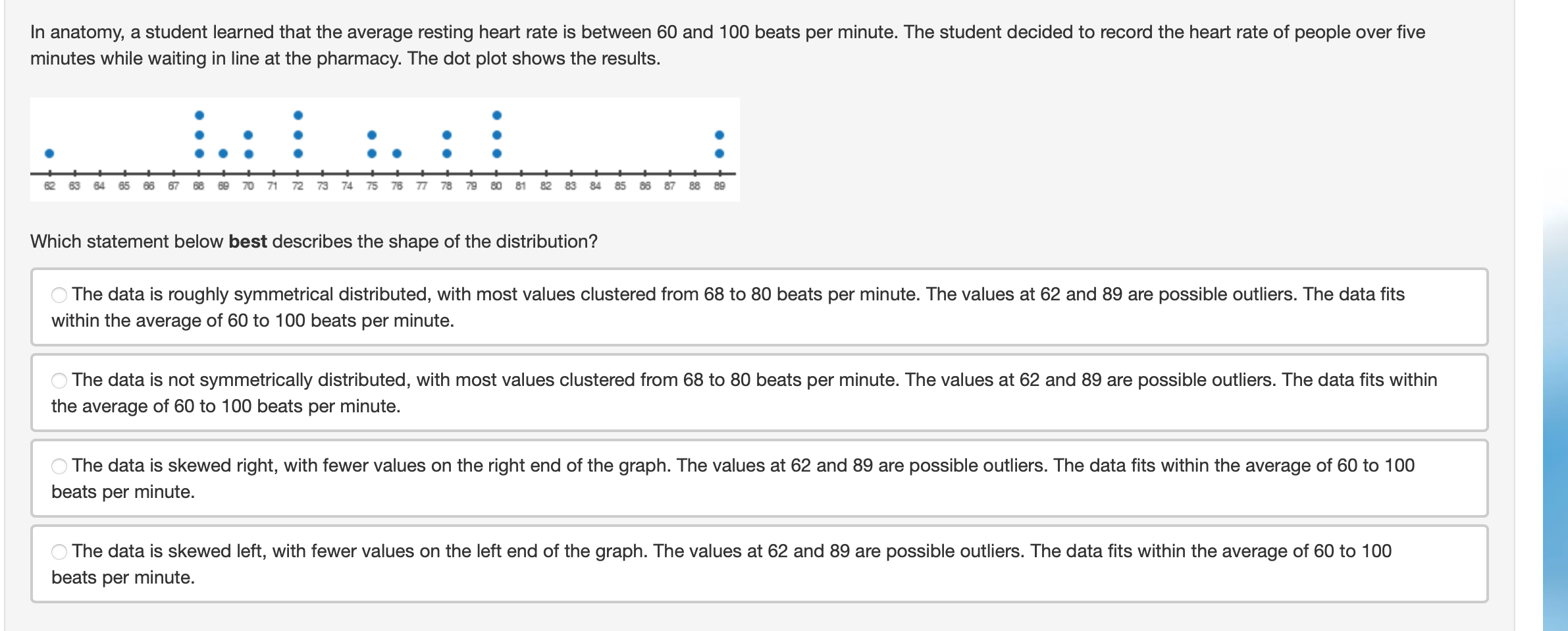Click the topmost dot above 80
This screenshot has height=631, width=1568.
[x=496, y=116]
